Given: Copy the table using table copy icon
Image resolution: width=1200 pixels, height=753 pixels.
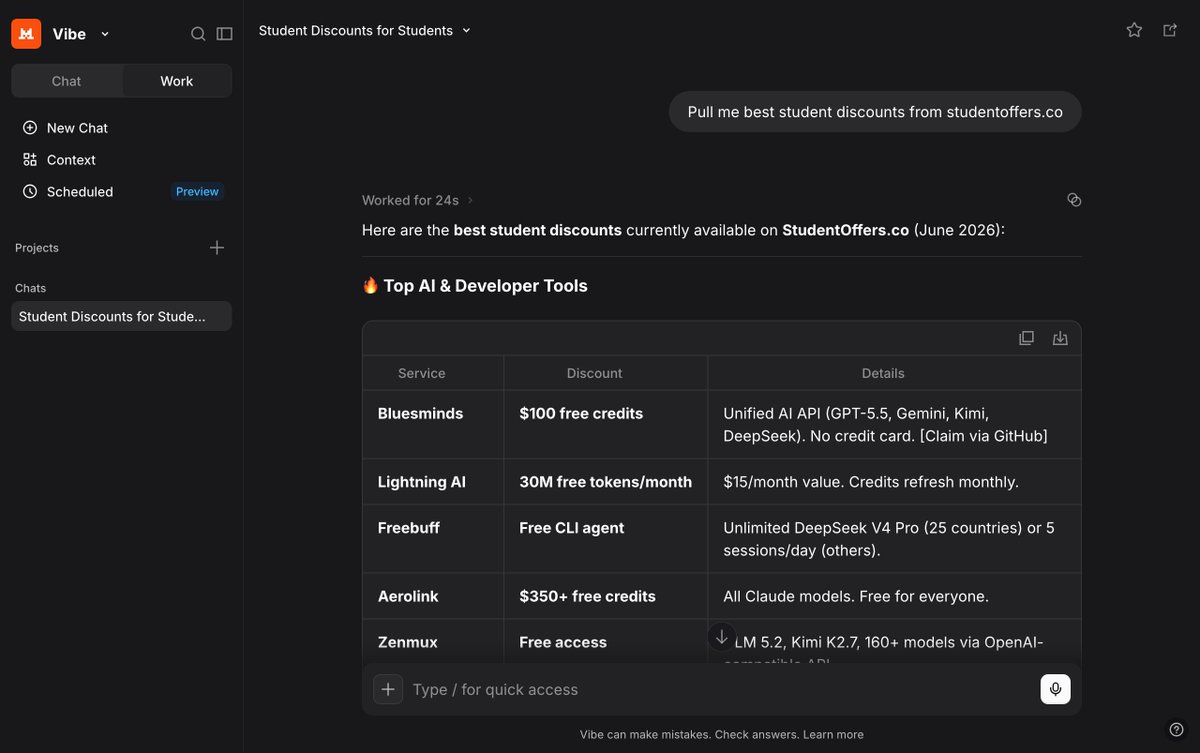Looking at the screenshot, I should pyautogui.click(x=1026, y=338).
